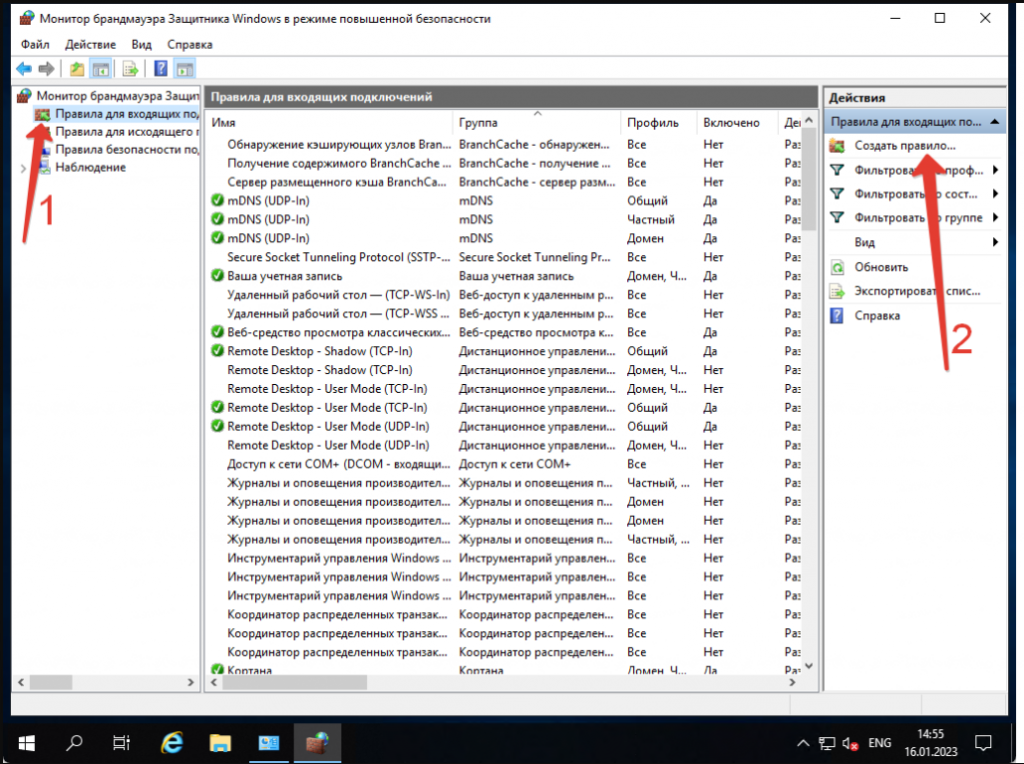Select Правила безопасности подключения tree item
The width and height of the screenshot is (1024, 764).
[127, 149]
